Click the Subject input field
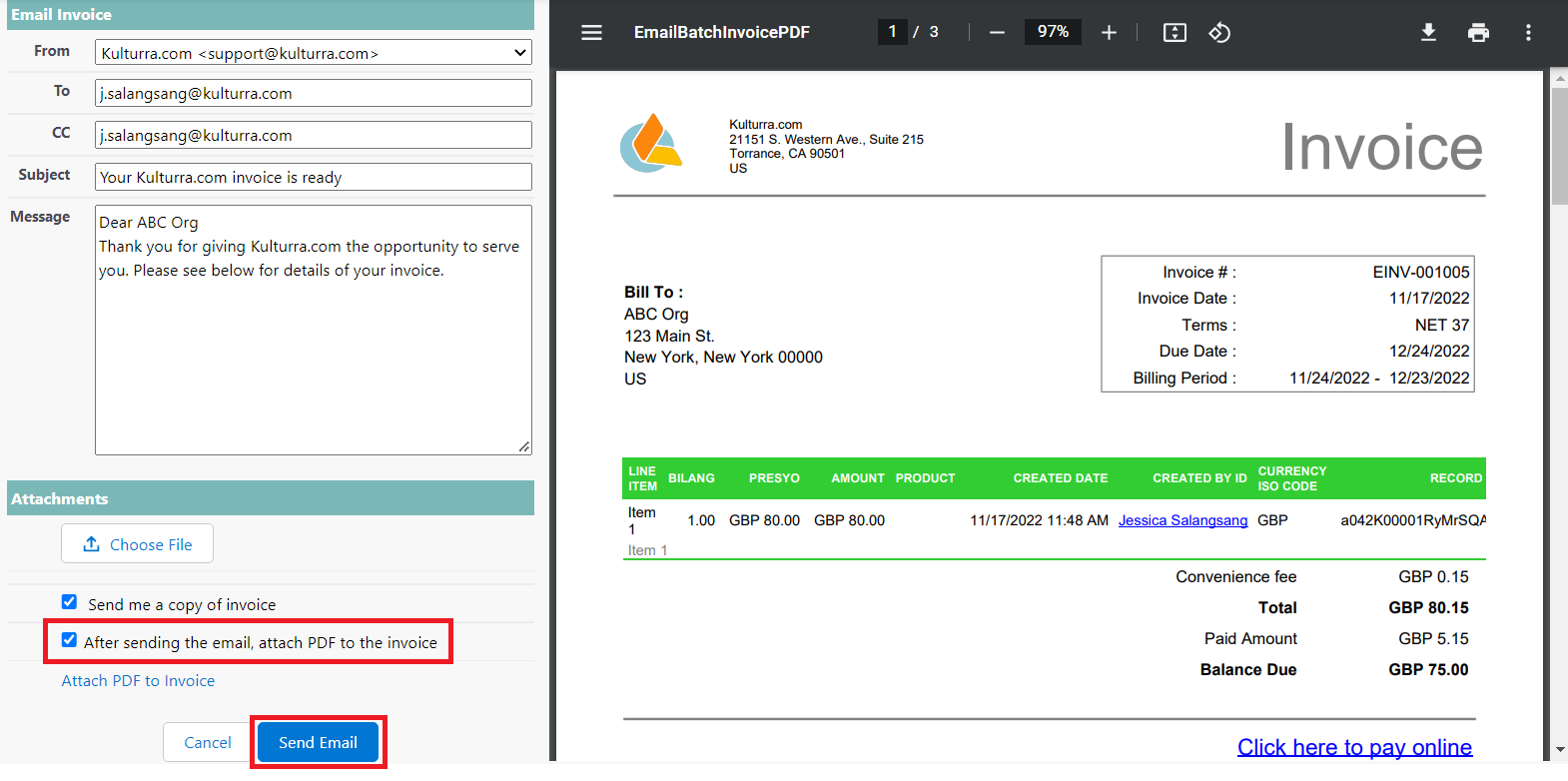This screenshot has width=1568, height=781. (314, 178)
